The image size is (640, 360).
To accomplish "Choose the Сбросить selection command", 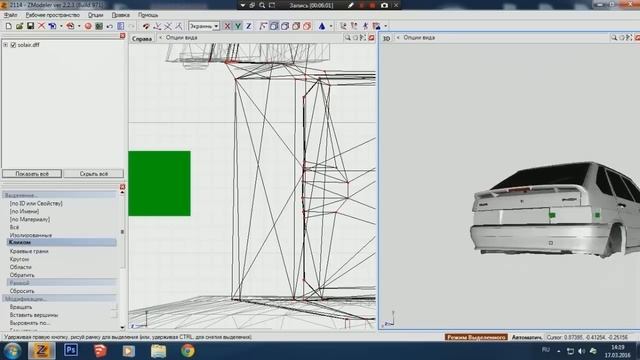I will 22,291.
